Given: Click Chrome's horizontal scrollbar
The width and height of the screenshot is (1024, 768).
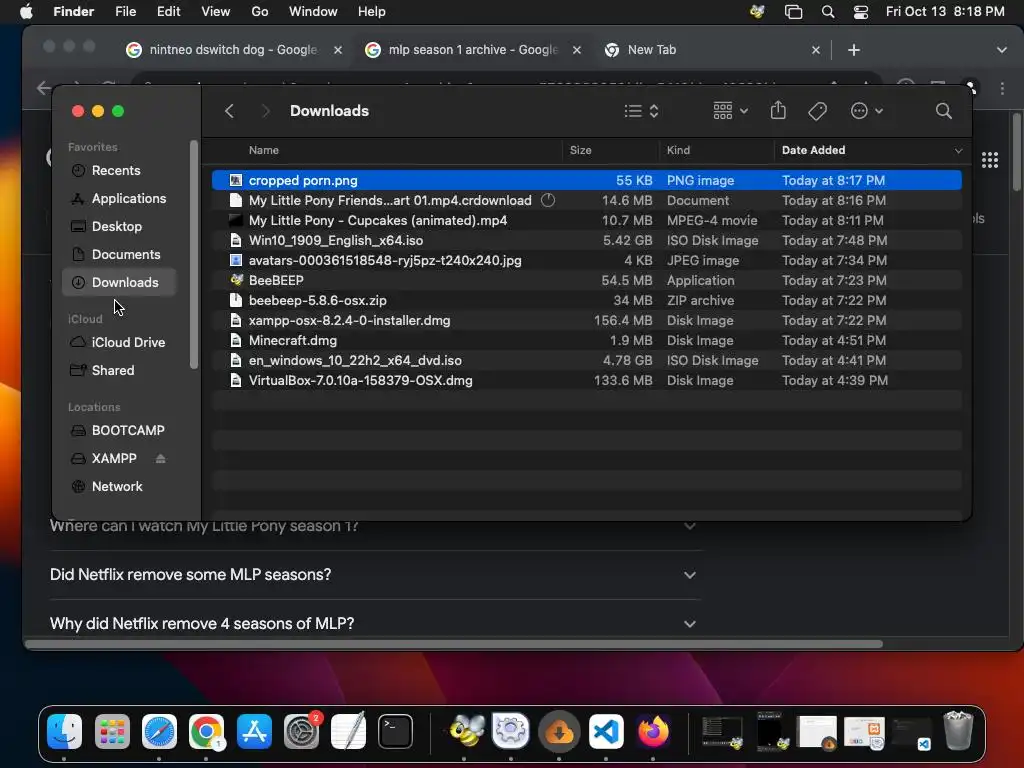Looking at the screenshot, I should click(454, 644).
